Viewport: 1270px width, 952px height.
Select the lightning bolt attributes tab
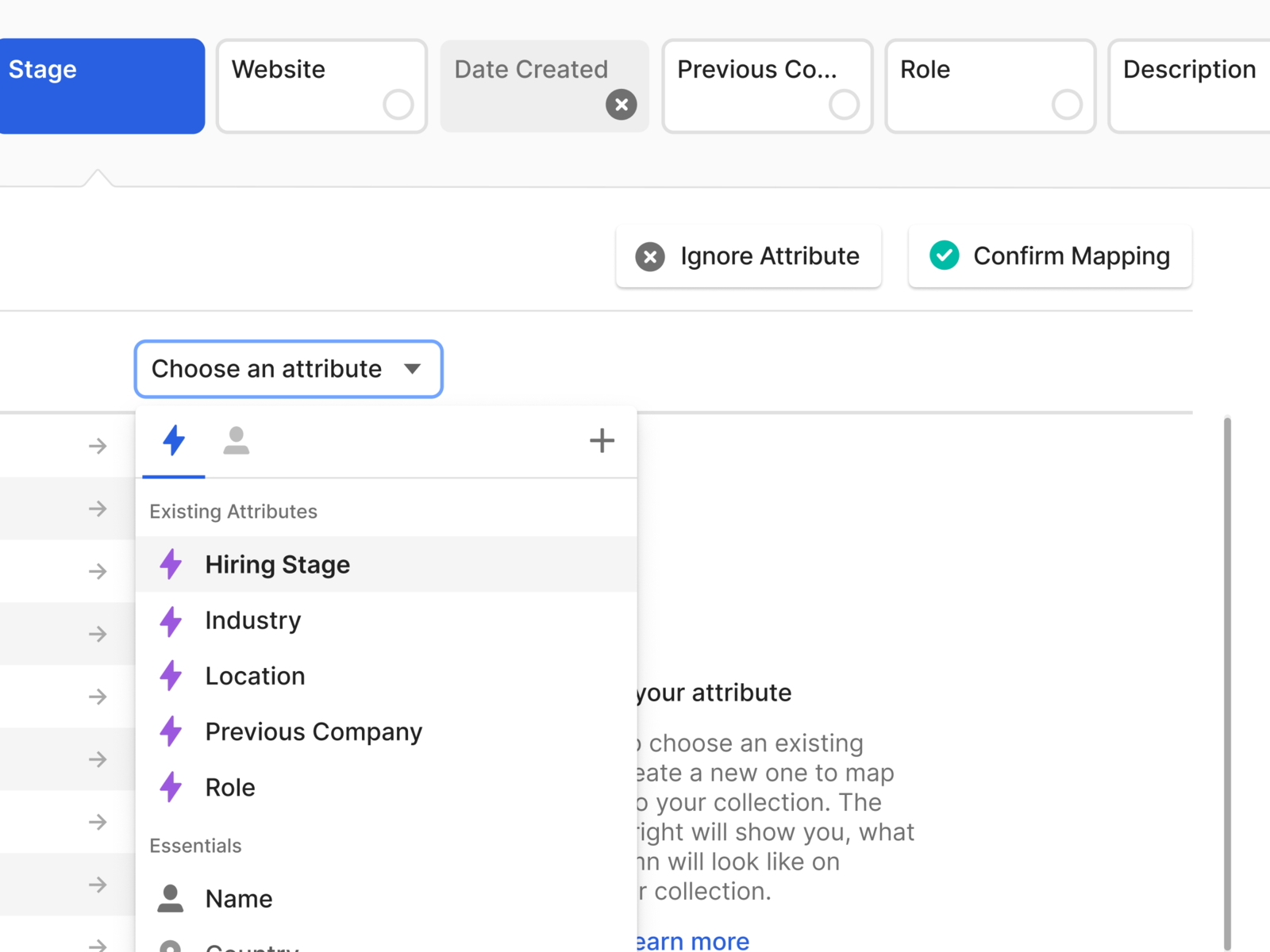[173, 440]
